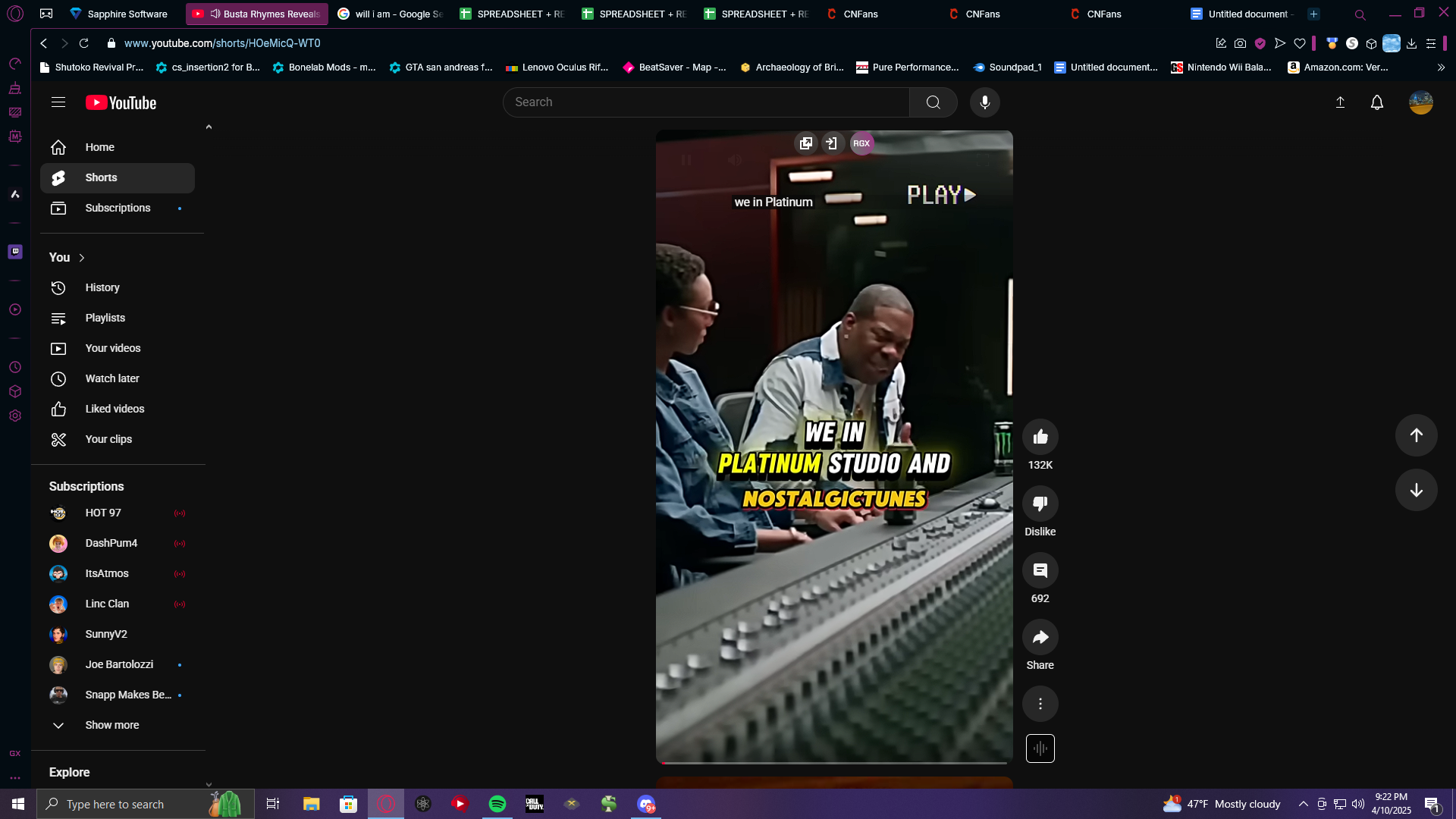Pause the playing Short video

click(x=686, y=160)
